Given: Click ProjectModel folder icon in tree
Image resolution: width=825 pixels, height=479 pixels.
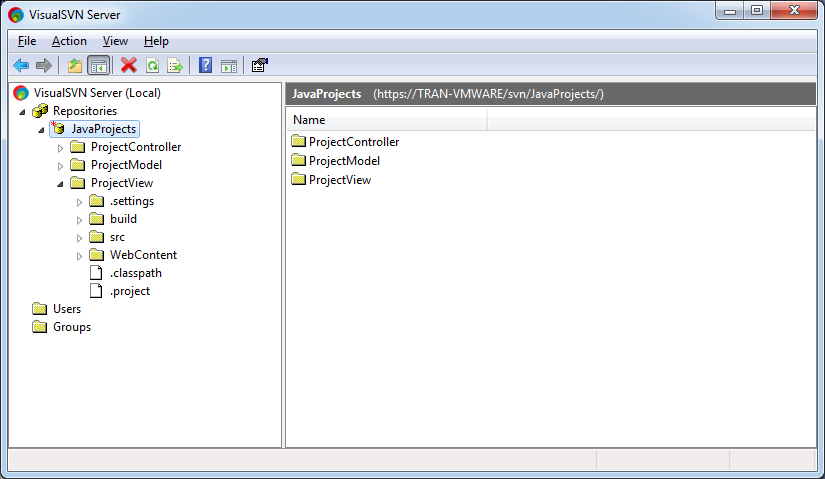Looking at the screenshot, I should 77,165.
